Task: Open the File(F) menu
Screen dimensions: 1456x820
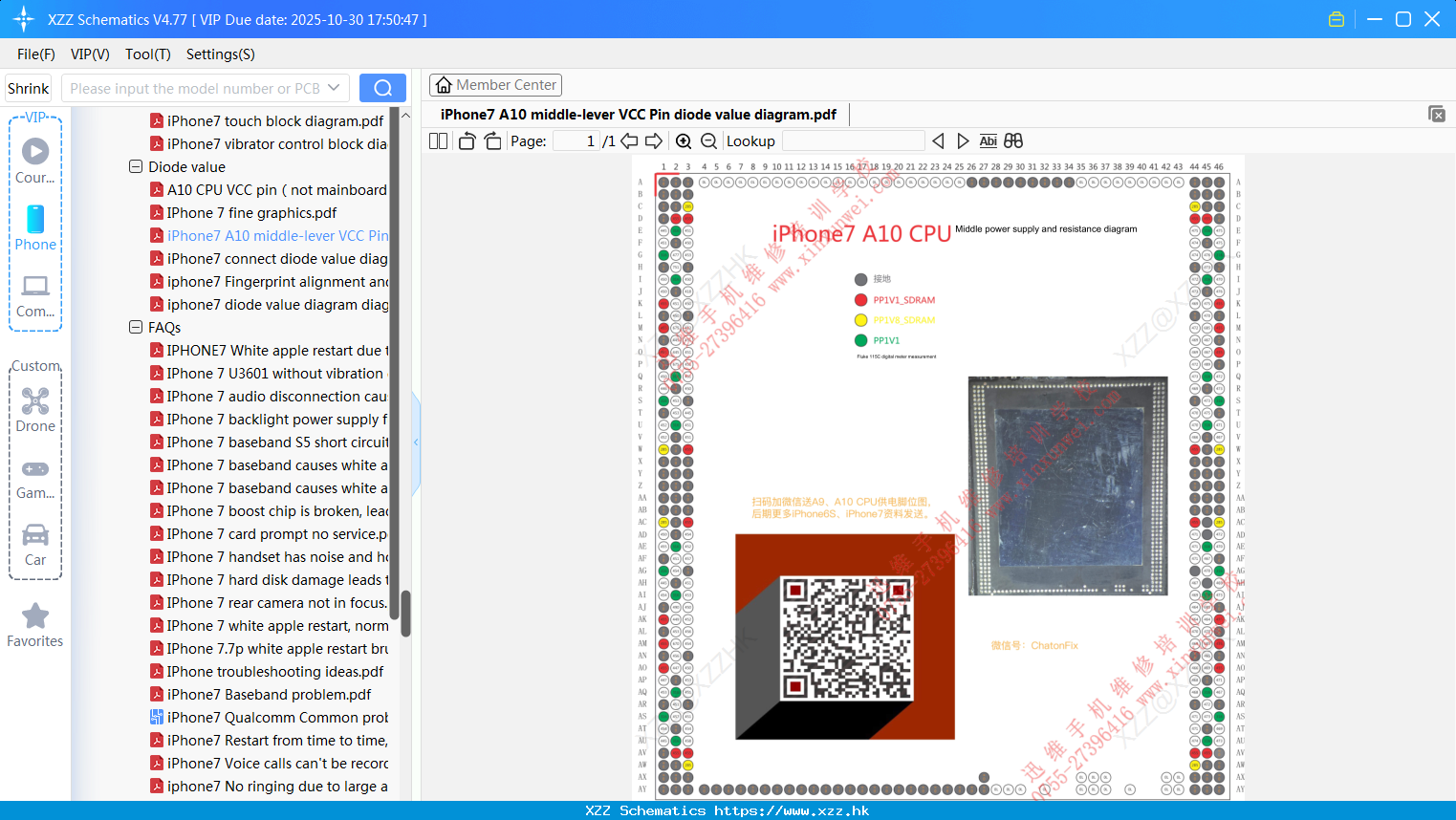Action: point(36,54)
